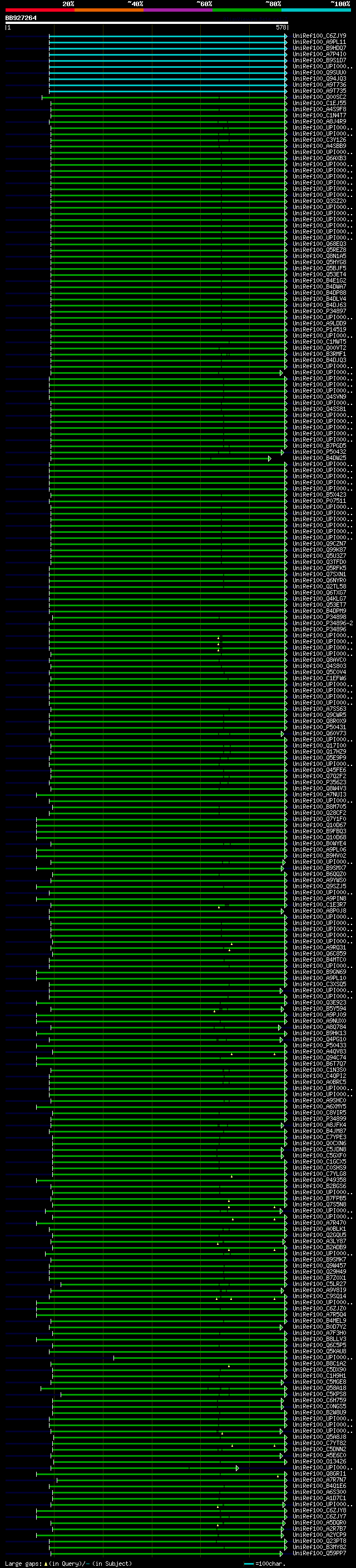
Task: Open hit UniRef100_P07511
Action: (x=319, y=501)
